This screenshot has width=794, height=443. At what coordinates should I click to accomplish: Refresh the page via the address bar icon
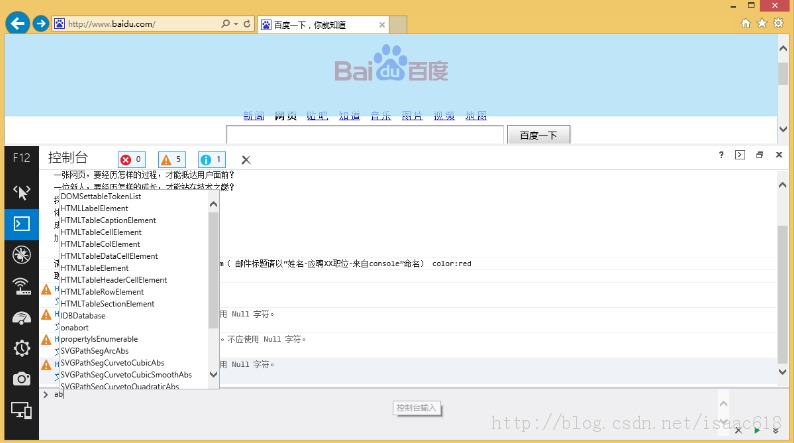coord(247,24)
